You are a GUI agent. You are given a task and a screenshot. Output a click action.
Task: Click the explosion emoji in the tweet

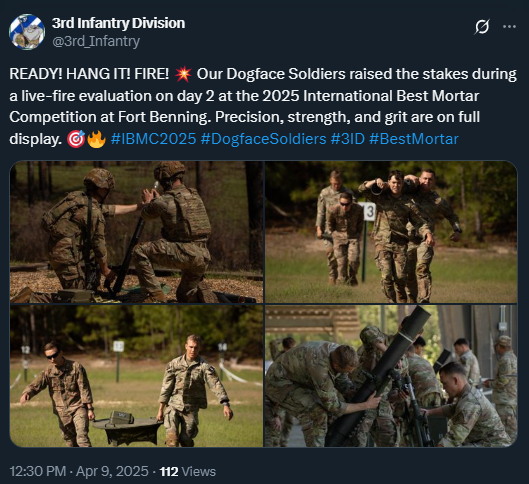coord(183,74)
